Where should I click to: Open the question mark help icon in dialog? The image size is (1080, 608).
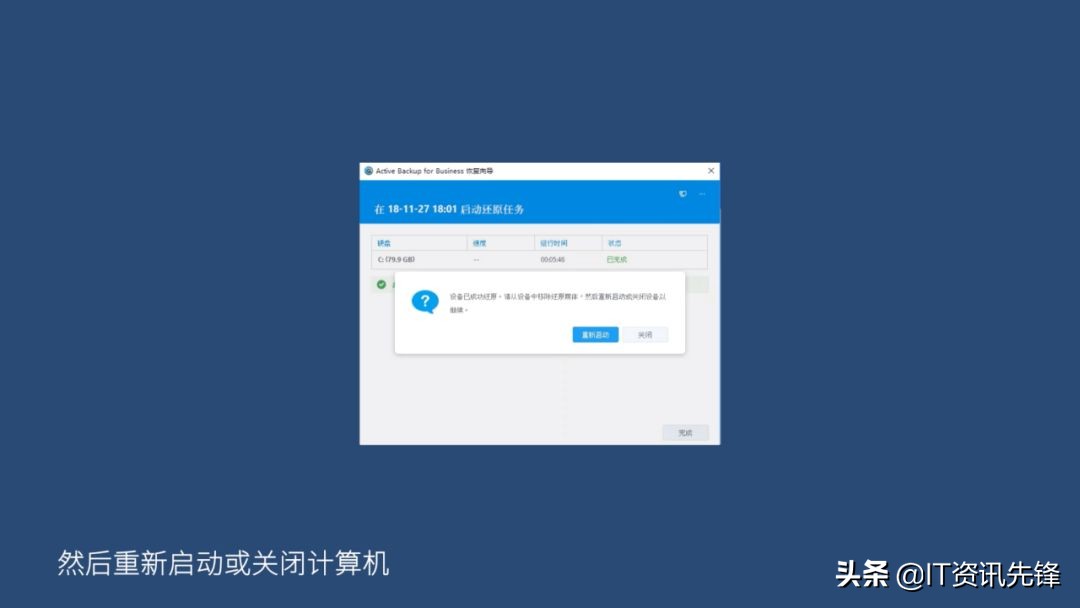point(426,301)
